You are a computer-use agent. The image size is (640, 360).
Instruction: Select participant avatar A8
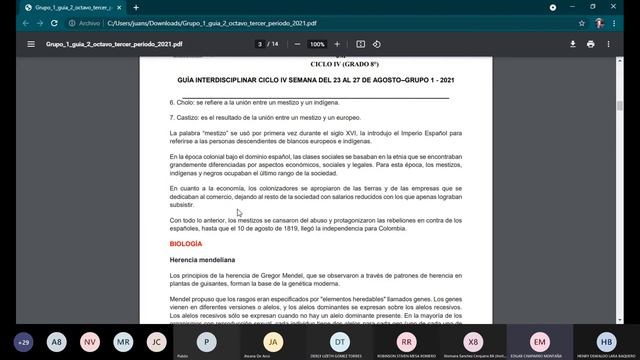click(x=57, y=342)
